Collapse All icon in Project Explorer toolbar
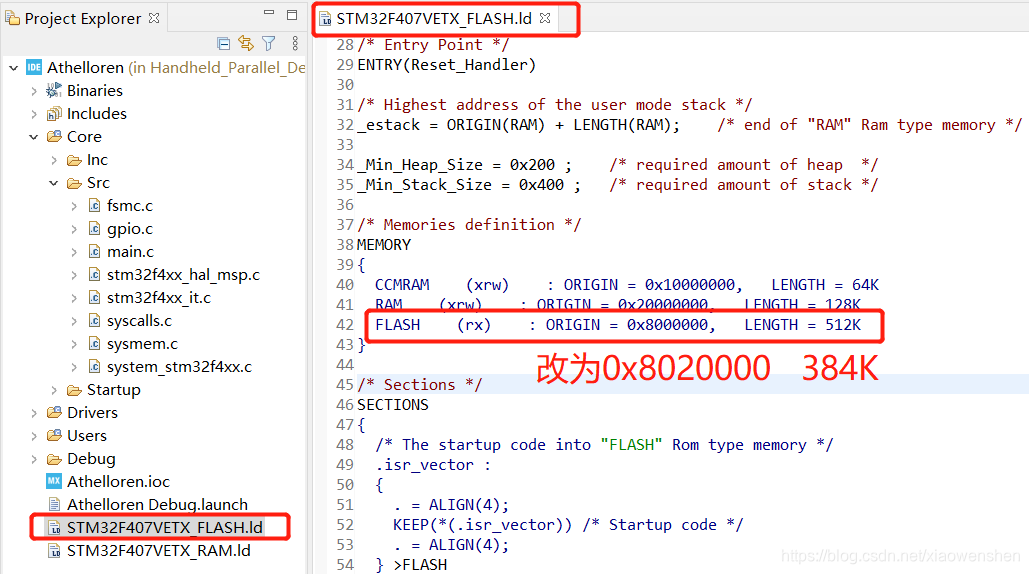The image size is (1029, 574). 224,44
